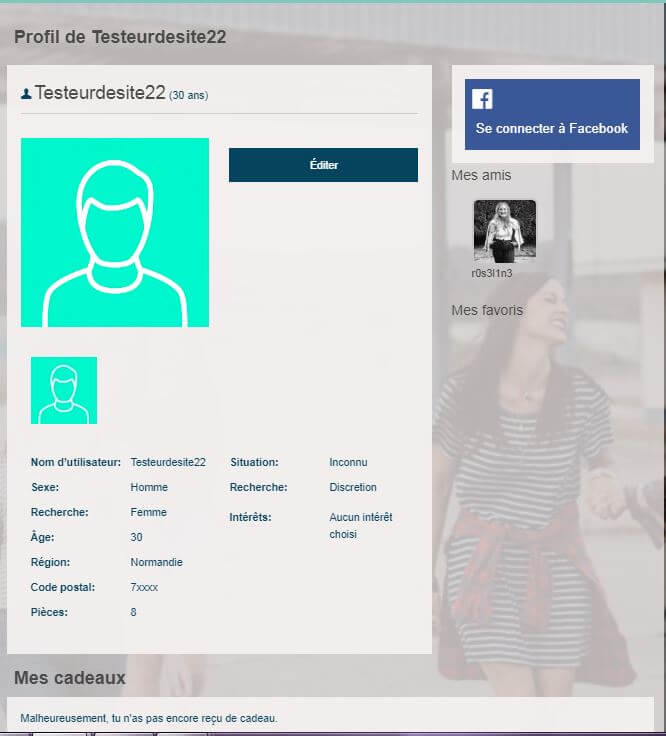The image size is (666, 736).
Task: Click the r0s3l1n3 friend name
Action: tap(491, 273)
